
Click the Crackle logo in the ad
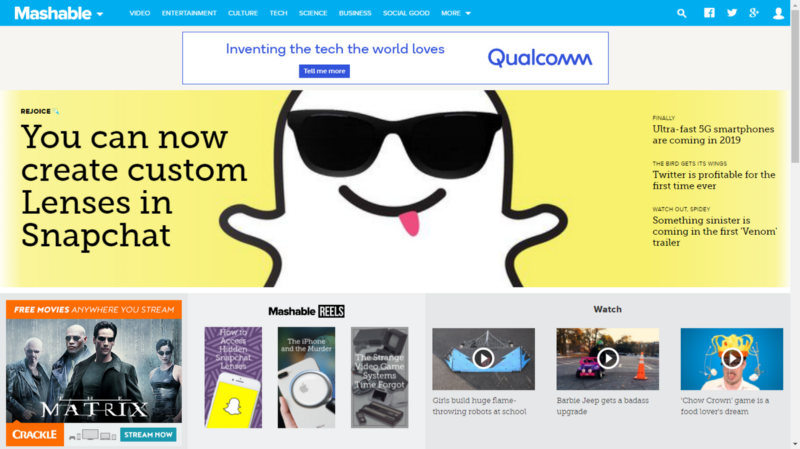(x=35, y=434)
